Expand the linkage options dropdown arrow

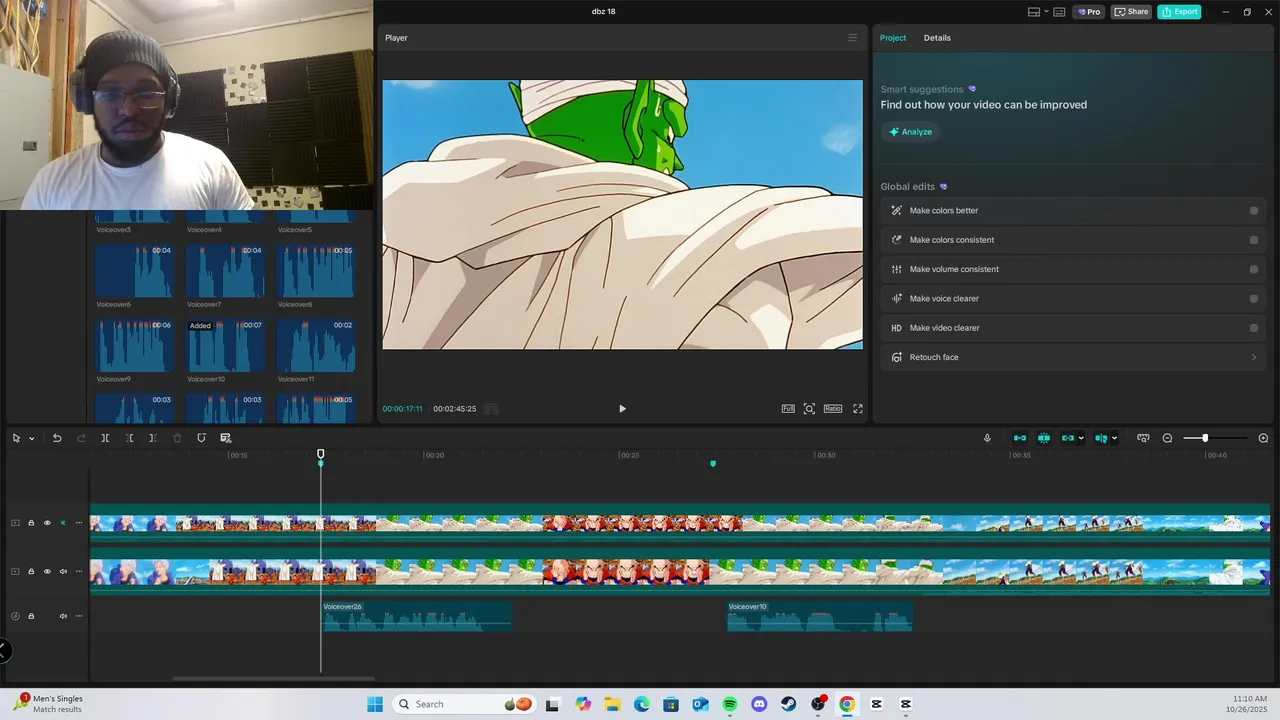point(1081,438)
